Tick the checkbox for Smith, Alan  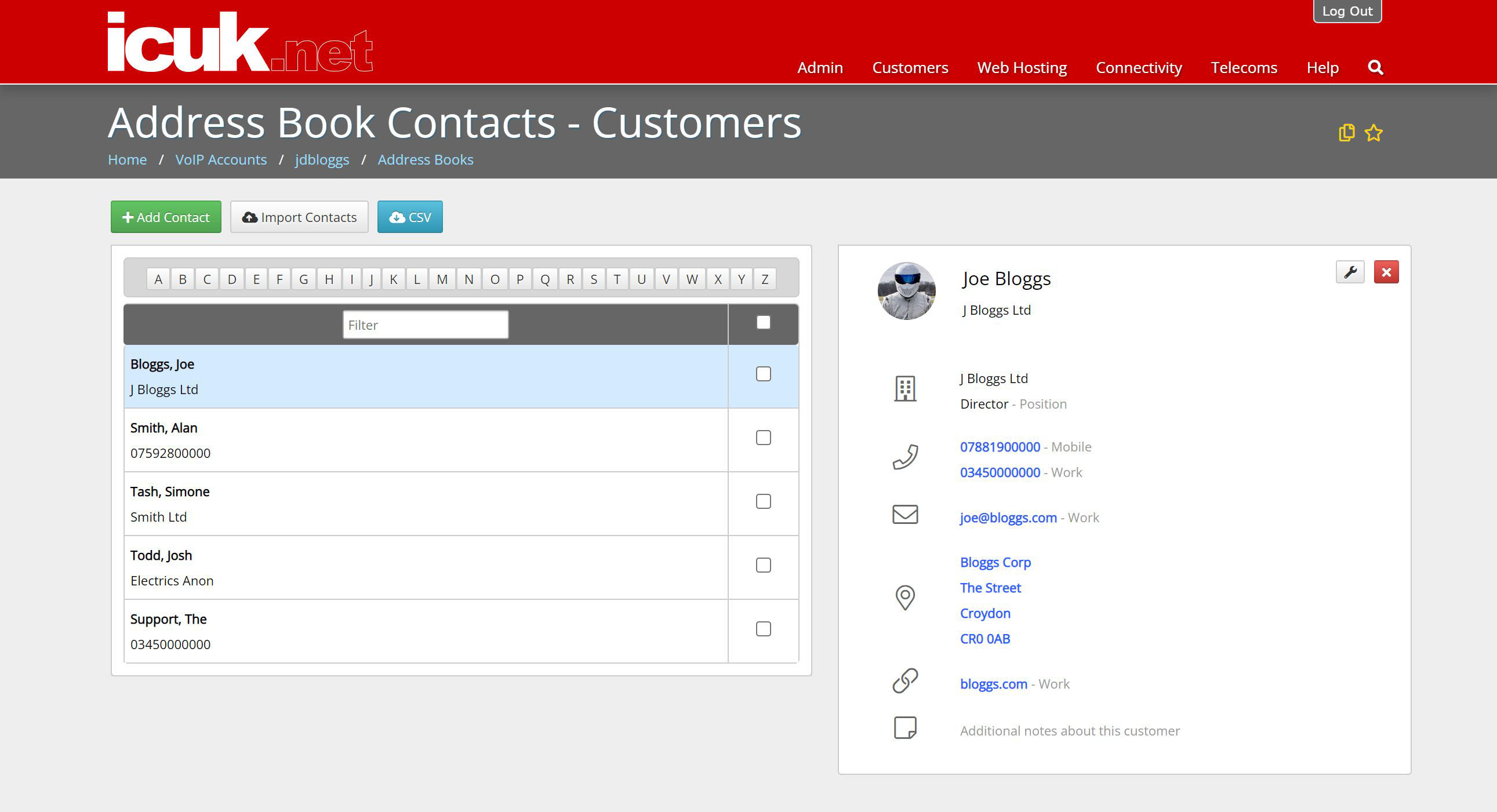(x=763, y=438)
